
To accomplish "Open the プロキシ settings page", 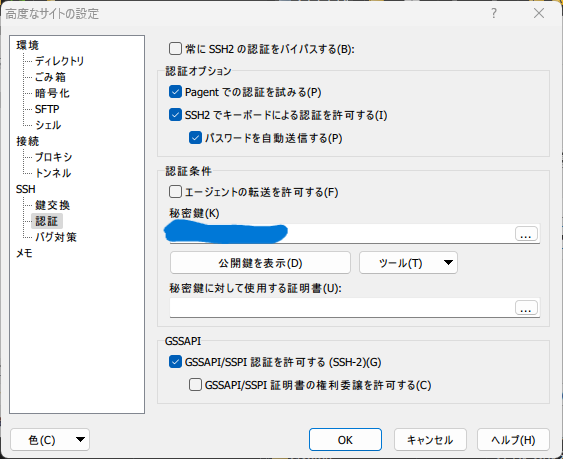I will (x=53, y=157).
